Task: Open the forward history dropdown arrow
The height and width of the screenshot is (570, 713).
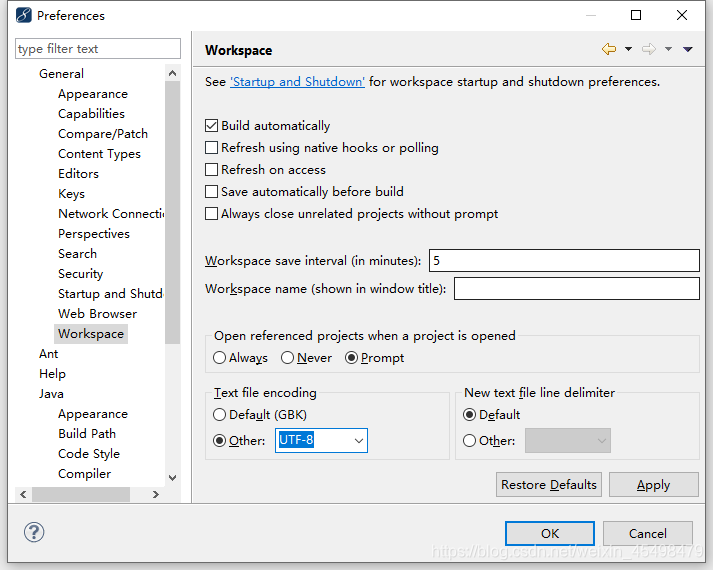Action: click(668, 49)
